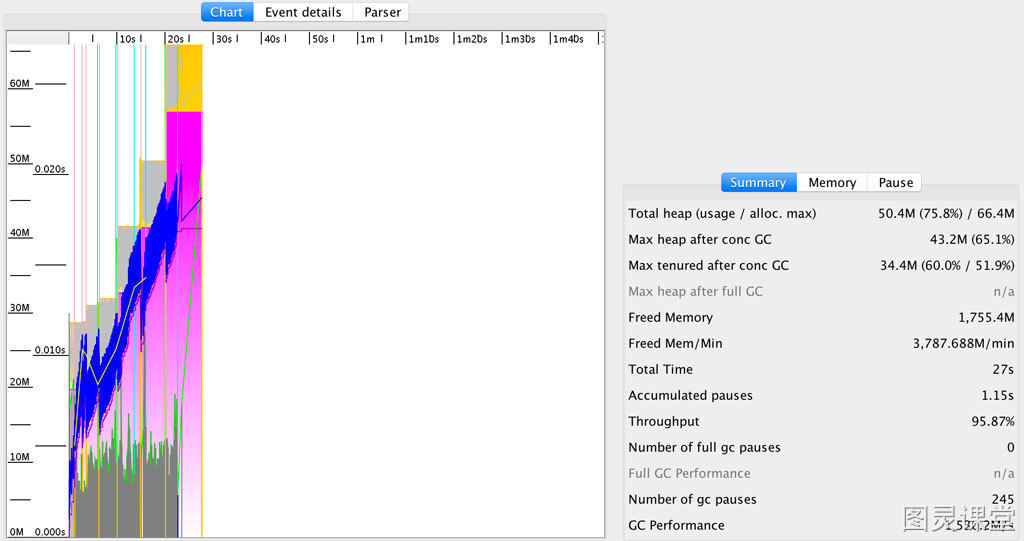
Task: Click the GC Performance label
Action: (677, 526)
